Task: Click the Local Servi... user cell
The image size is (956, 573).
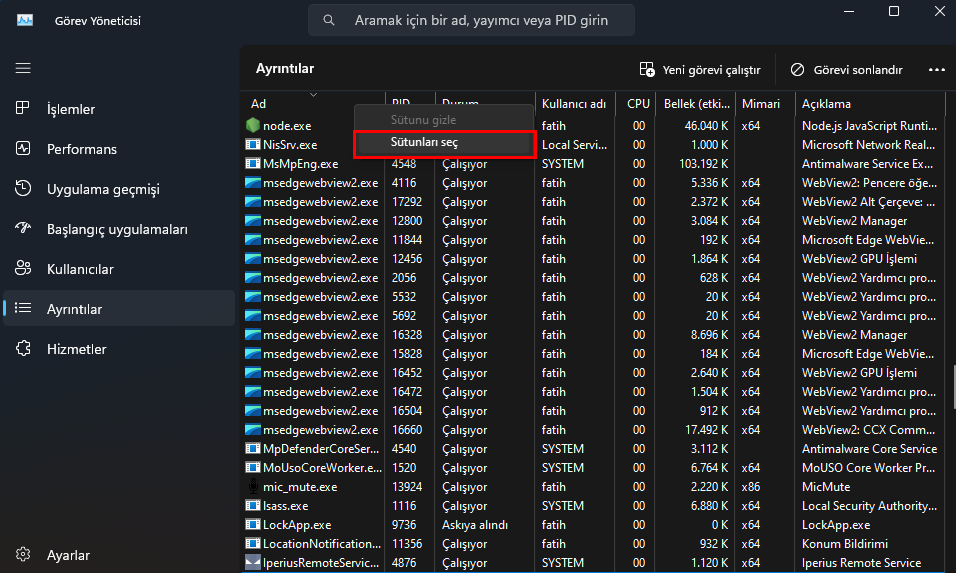Action: point(574,144)
